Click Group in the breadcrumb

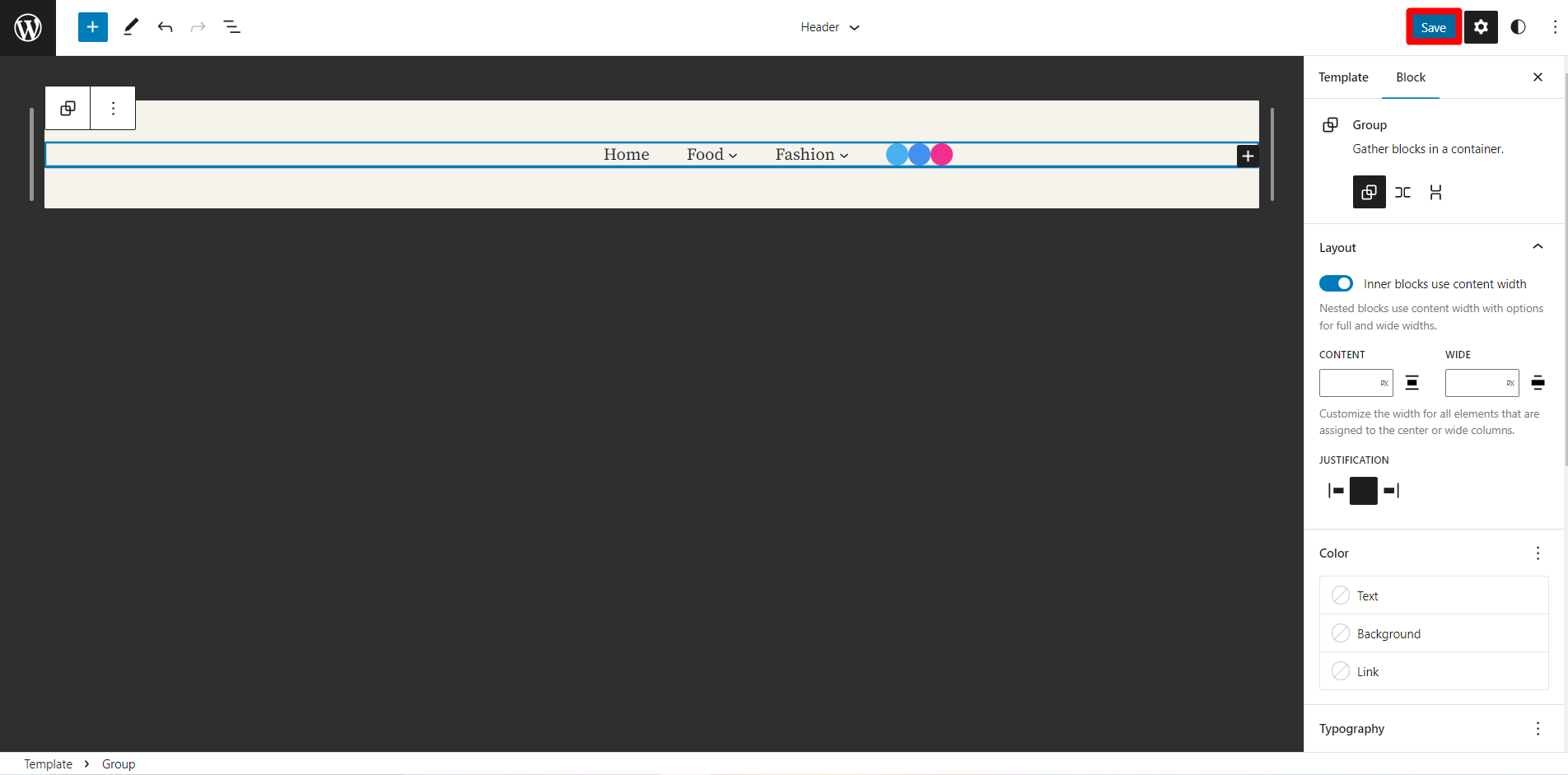pos(119,764)
